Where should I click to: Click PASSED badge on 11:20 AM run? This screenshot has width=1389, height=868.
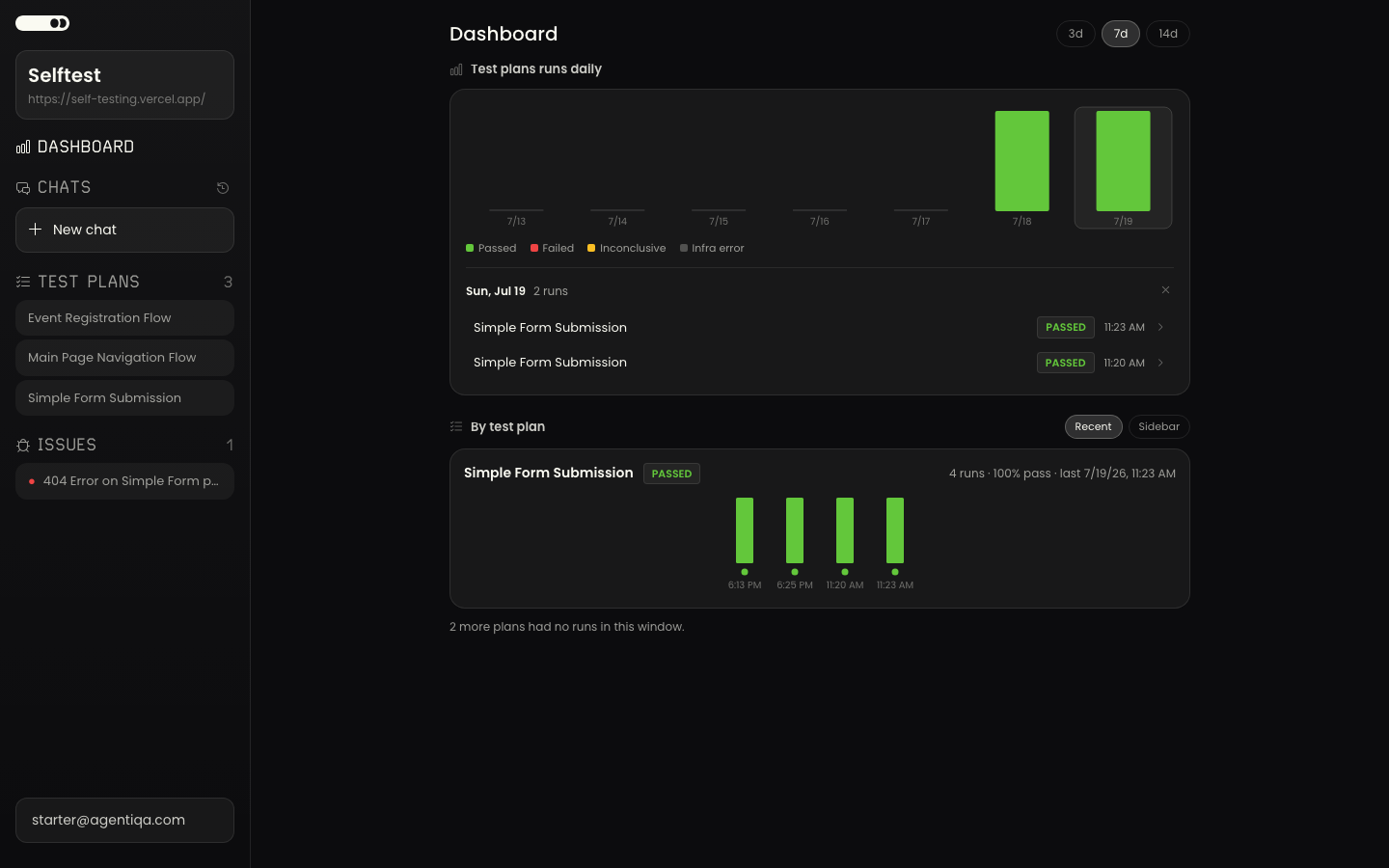1066,363
